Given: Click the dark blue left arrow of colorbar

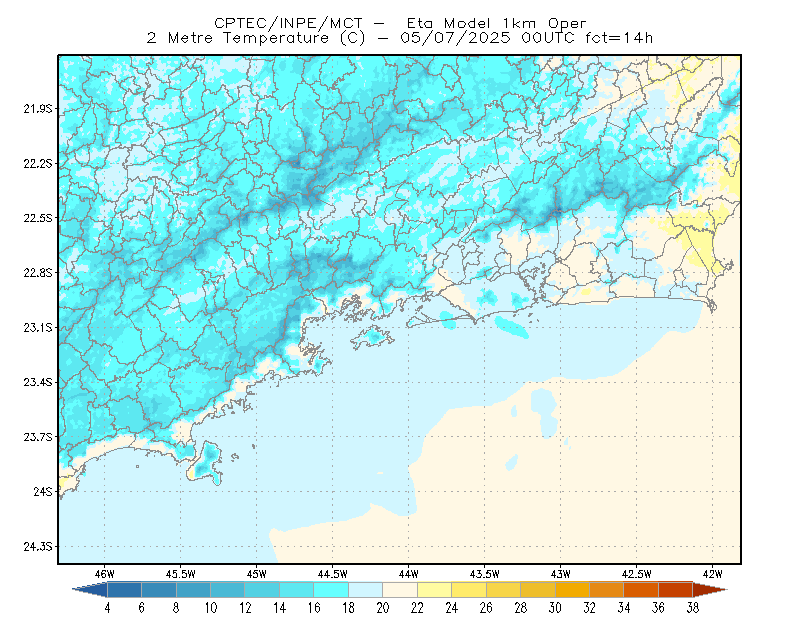Looking at the screenshot, I should (92, 589).
